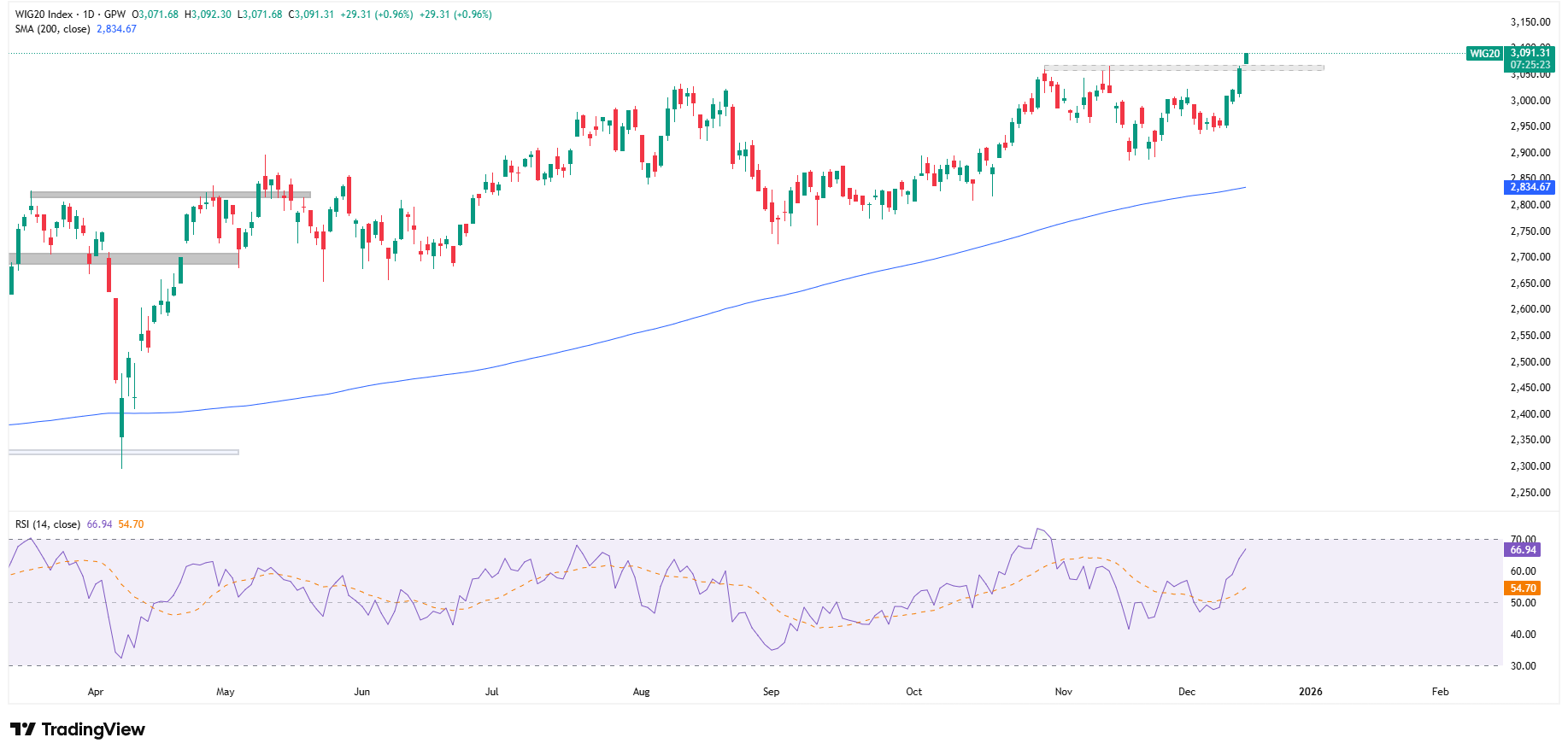Image resolution: width=1568 pixels, height=755 pixels.
Task: Click the 30.00 level on RSI scale
Action: 1523,666
